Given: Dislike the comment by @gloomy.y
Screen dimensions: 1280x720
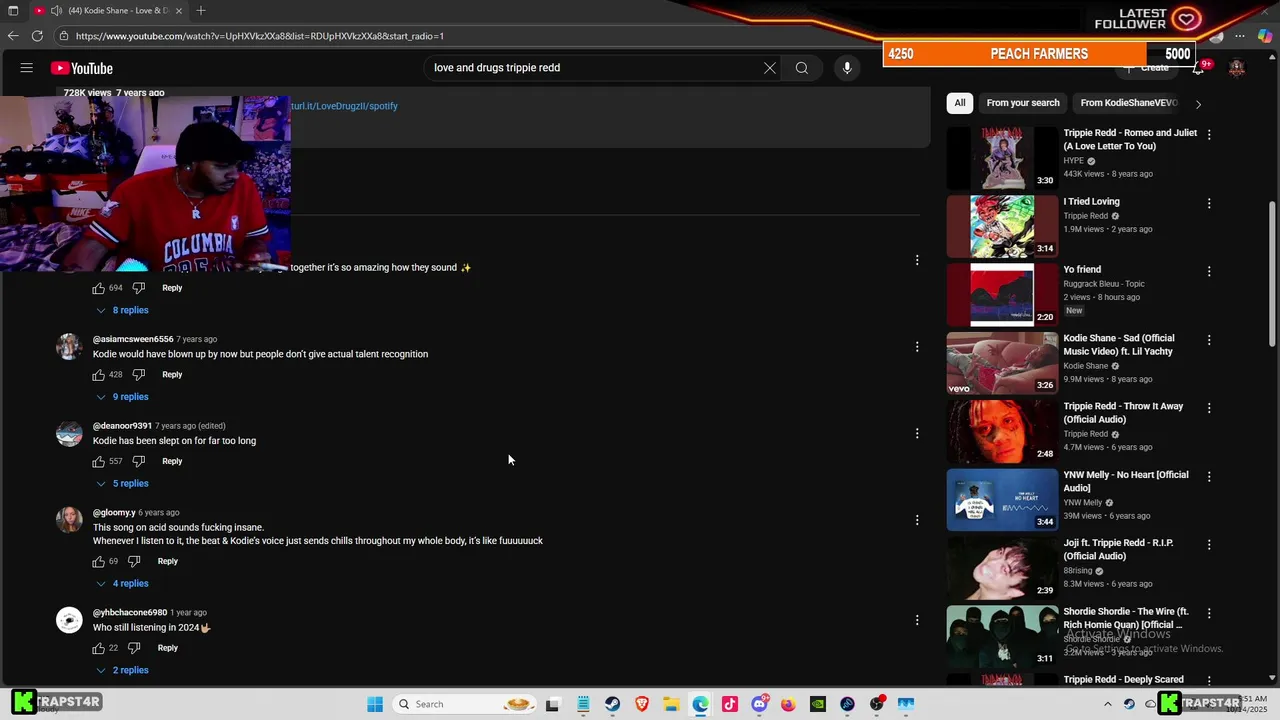Looking at the screenshot, I should coord(134,561).
